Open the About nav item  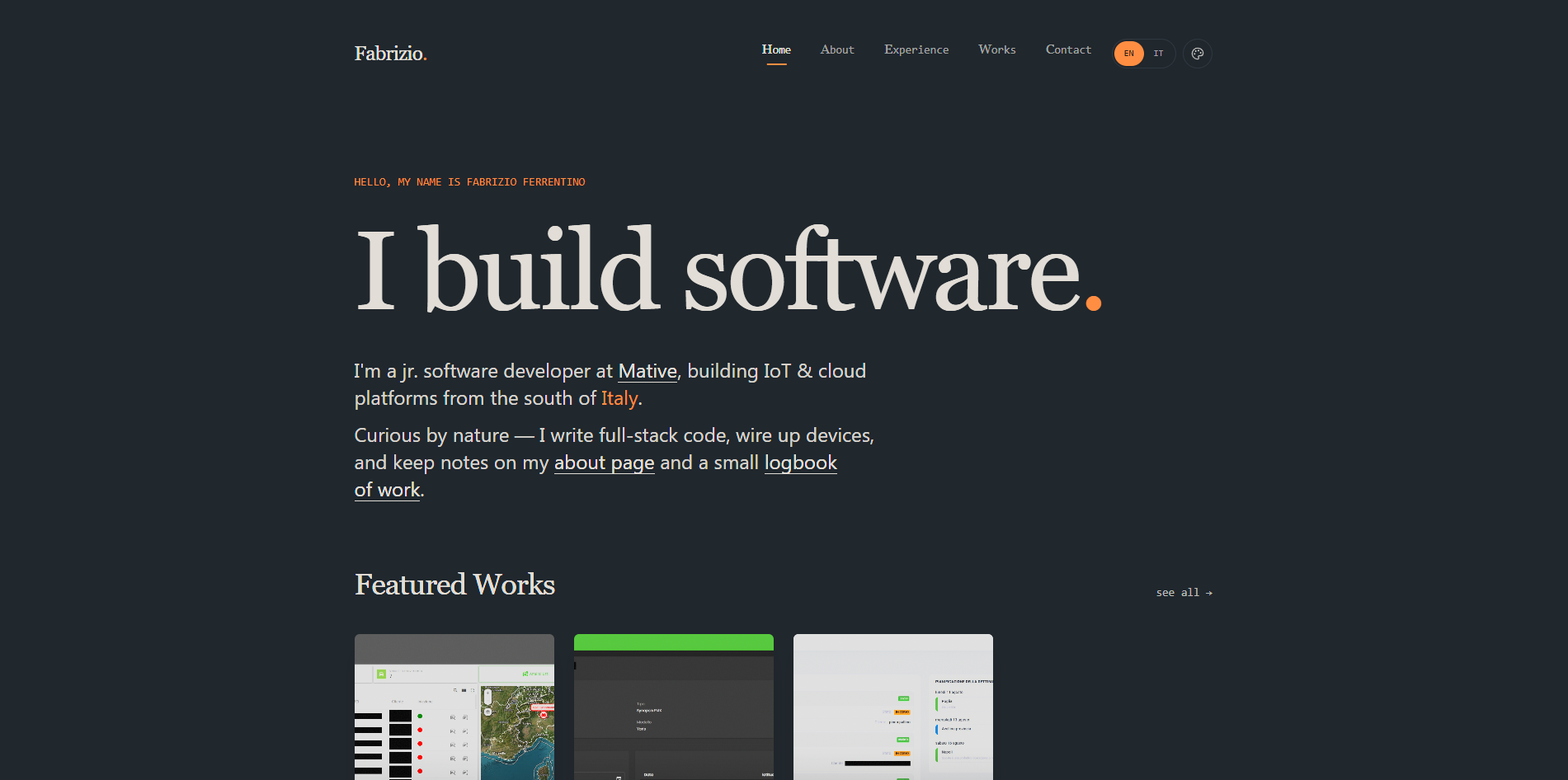[x=837, y=50]
